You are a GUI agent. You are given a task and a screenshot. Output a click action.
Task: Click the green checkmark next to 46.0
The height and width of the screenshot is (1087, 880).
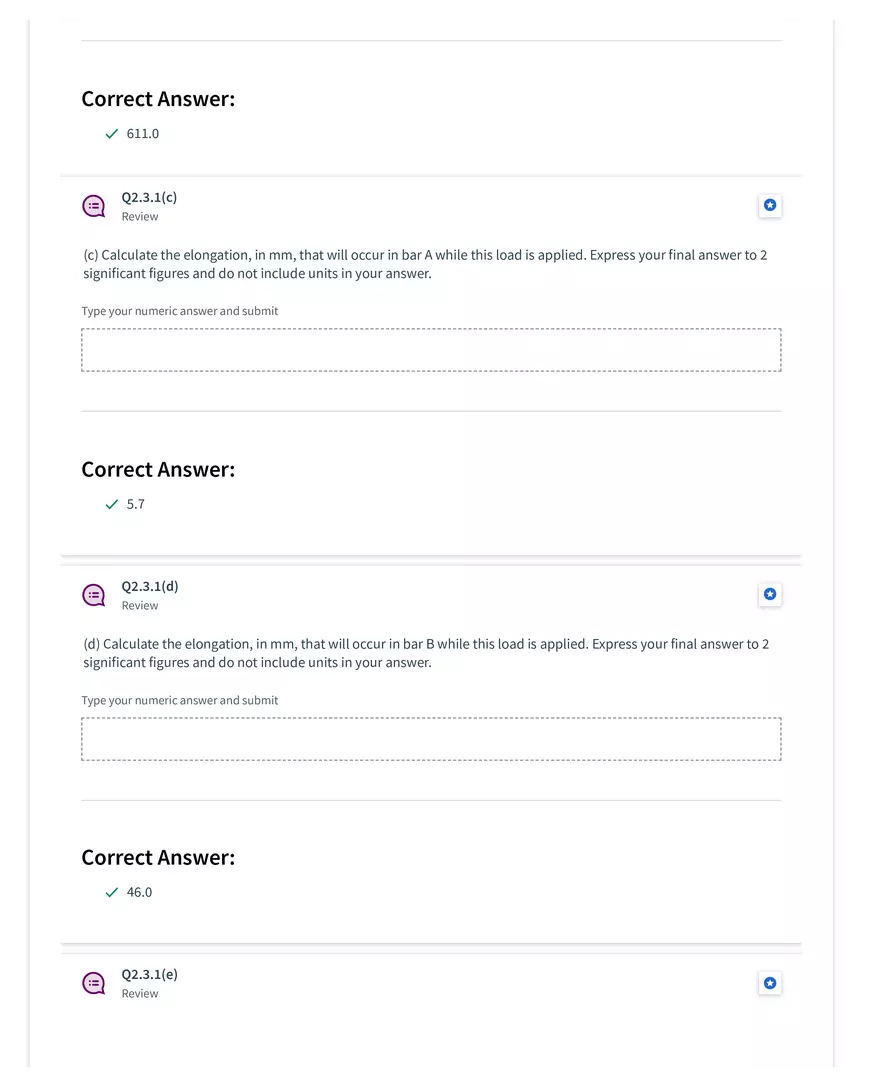point(112,893)
